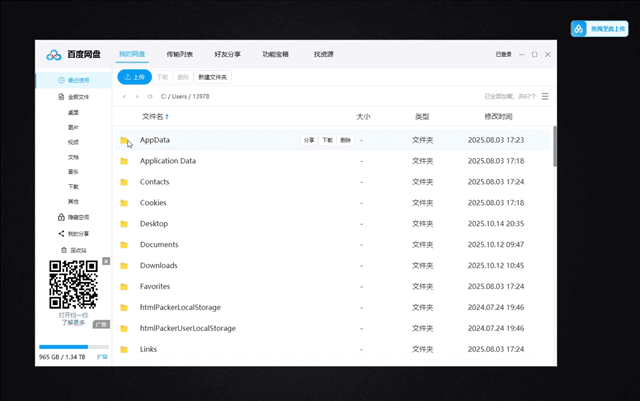
Task: Select 图片 category in sidebar
Action: pos(73,127)
